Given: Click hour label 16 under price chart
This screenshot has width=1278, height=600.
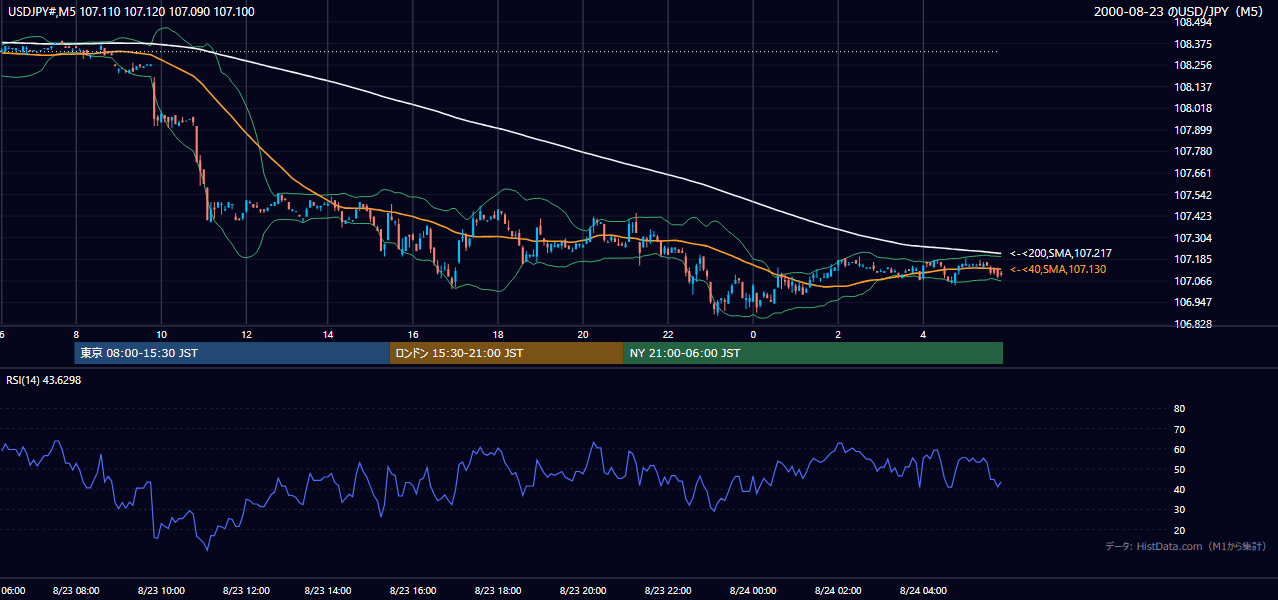Looking at the screenshot, I should pos(412,335).
